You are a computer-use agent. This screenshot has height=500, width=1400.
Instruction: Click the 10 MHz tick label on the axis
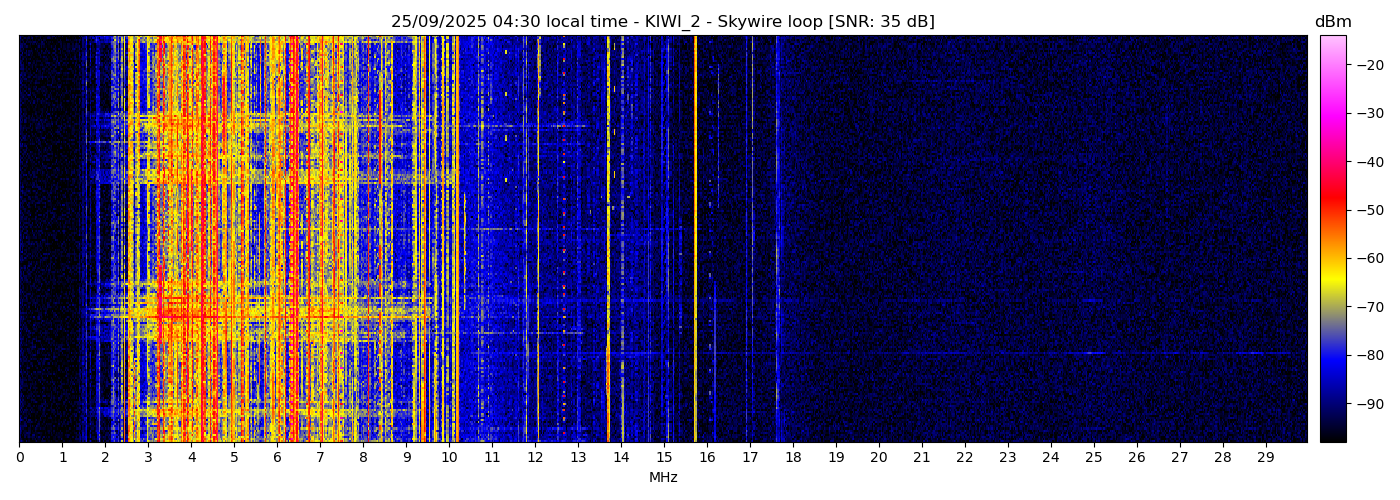449,458
